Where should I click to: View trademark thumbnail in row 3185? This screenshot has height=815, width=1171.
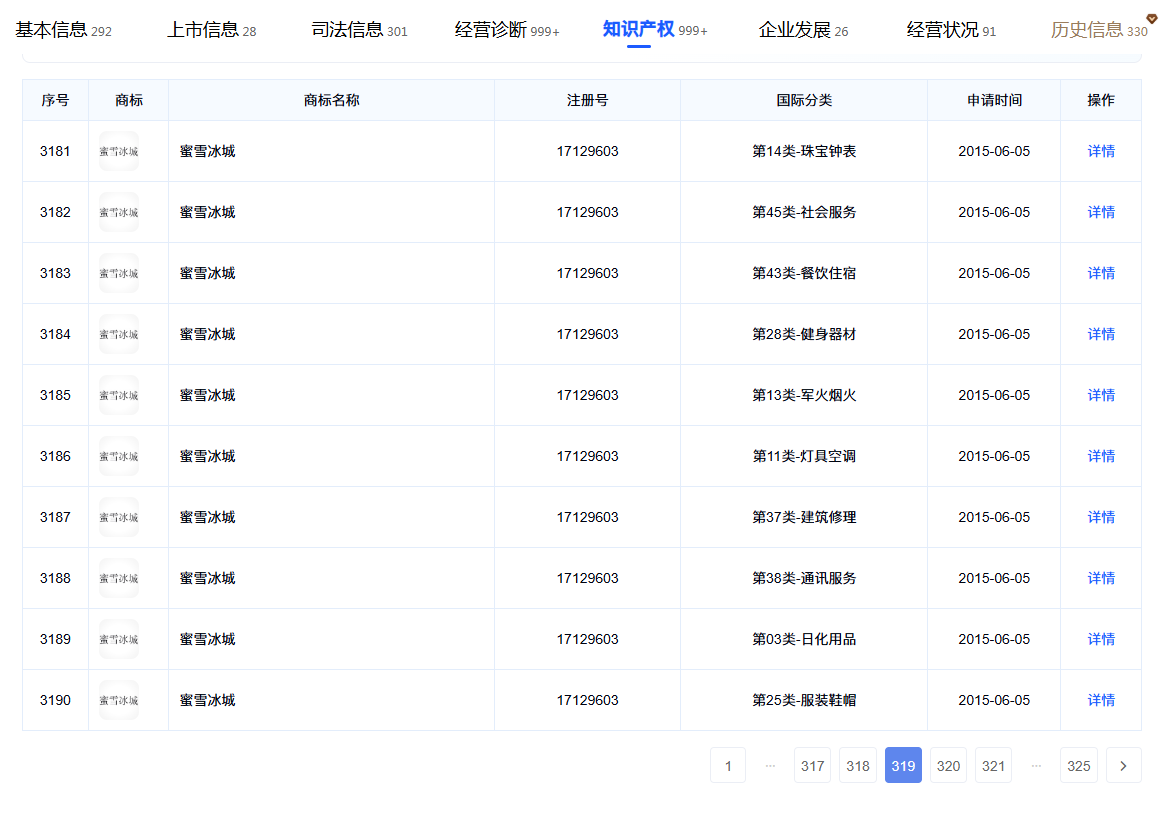(119, 395)
